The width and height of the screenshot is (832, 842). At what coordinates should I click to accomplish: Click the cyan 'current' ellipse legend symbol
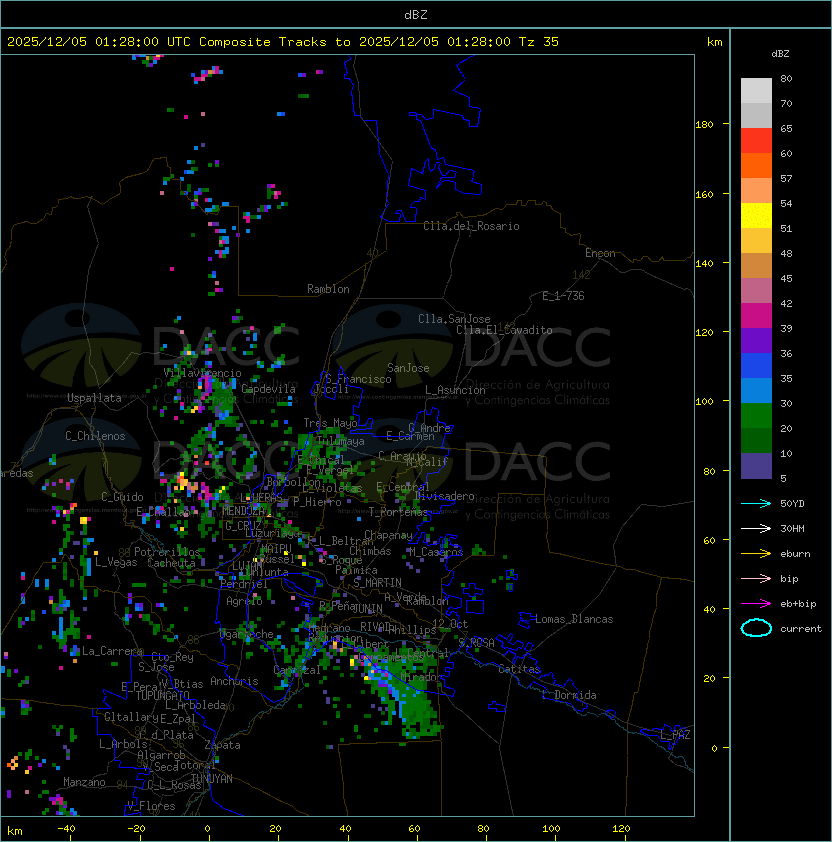756,628
